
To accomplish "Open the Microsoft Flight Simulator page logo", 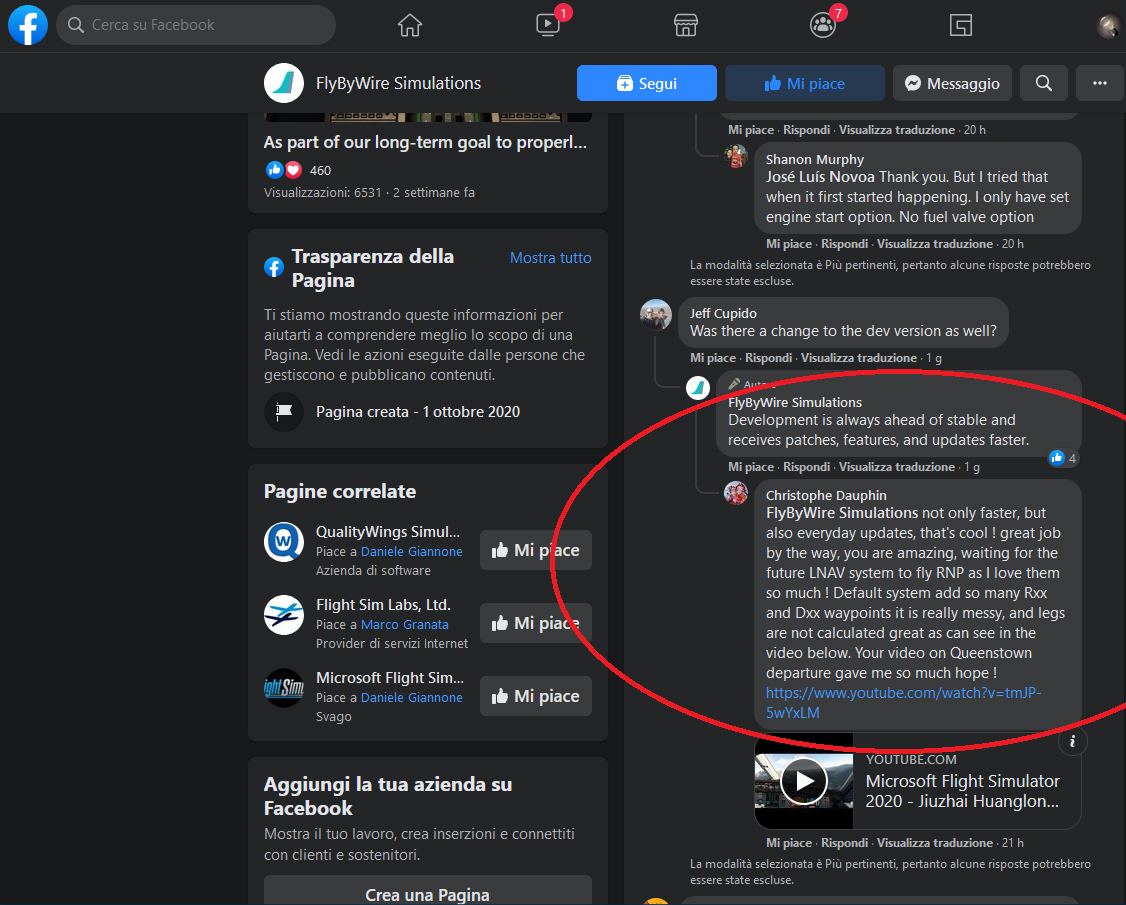I will pyautogui.click(x=284, y=687).
